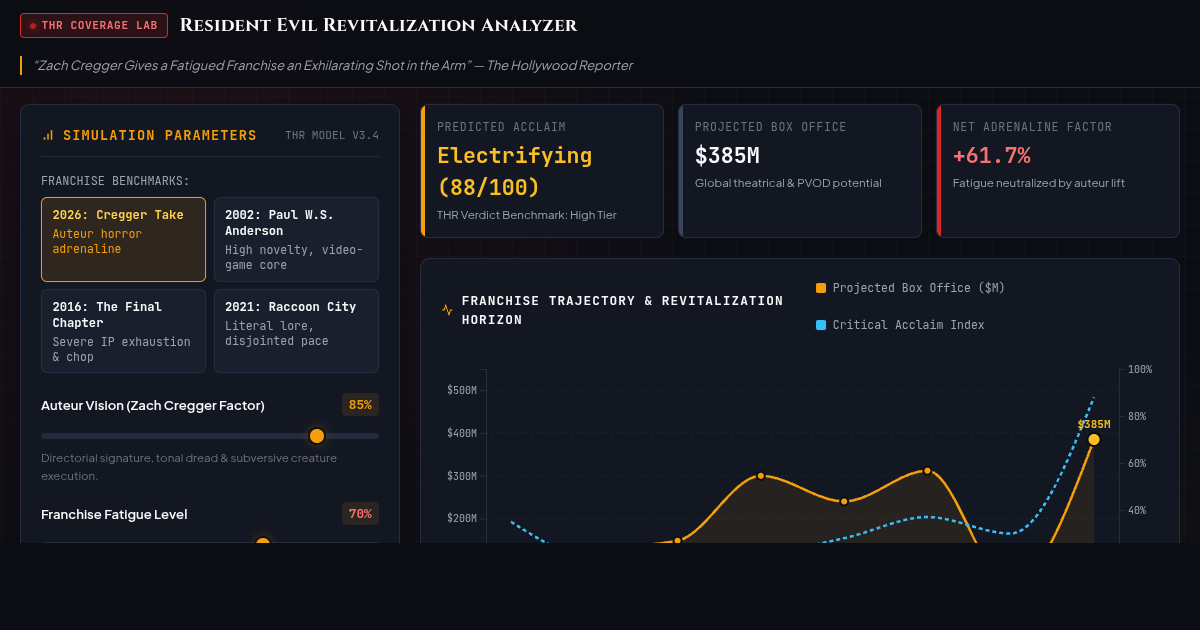The height and width of the screenshot is (630, 1200).
Task: Select the 2026: Cregger Take benchmark
Action: pyautogui.click(x=123, y=239)
